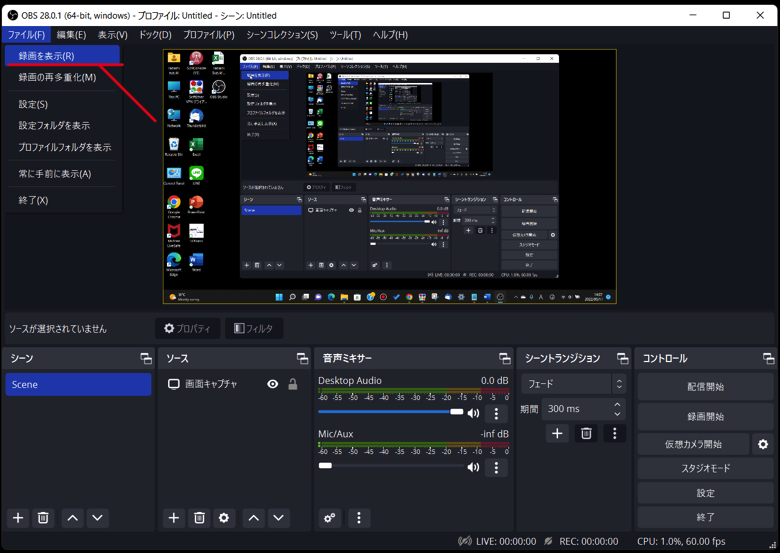Click 終了 button in controls panel
The width and height of the screenshot is (780, 553).
pos(705,517)
